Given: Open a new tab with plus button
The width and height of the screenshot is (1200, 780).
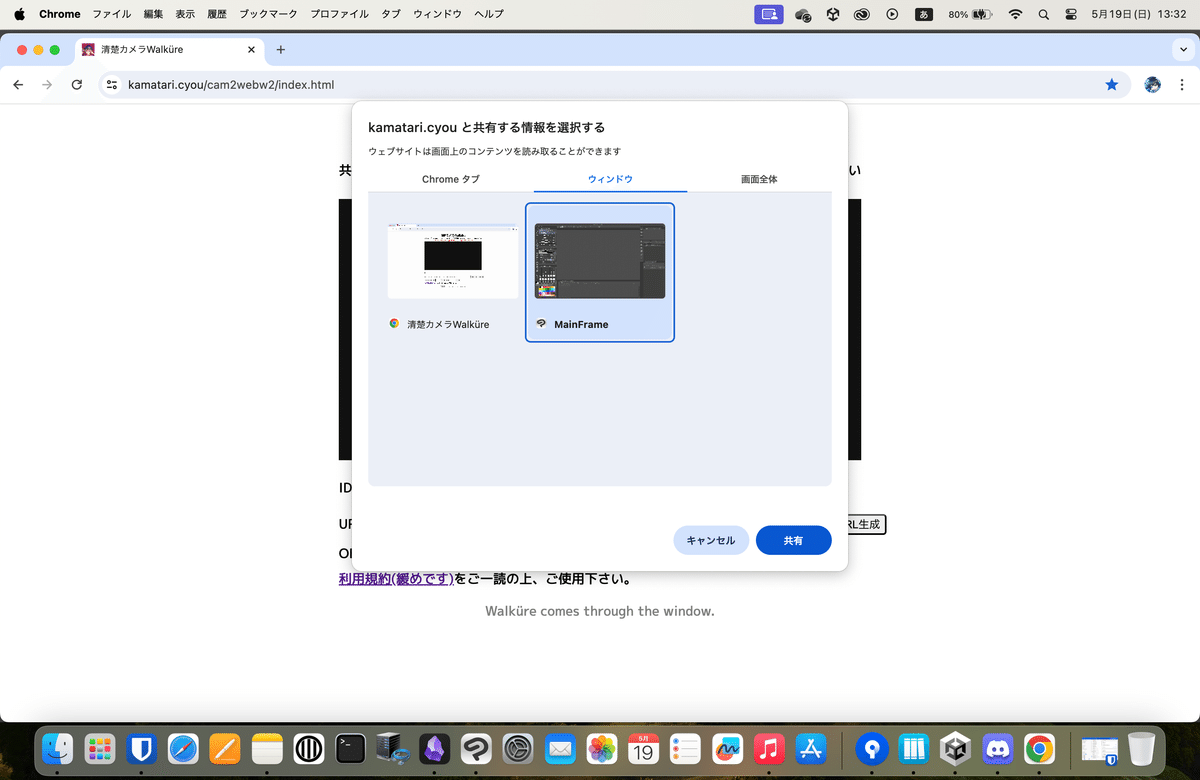Looking at the screenshot, I should (280, 49).
